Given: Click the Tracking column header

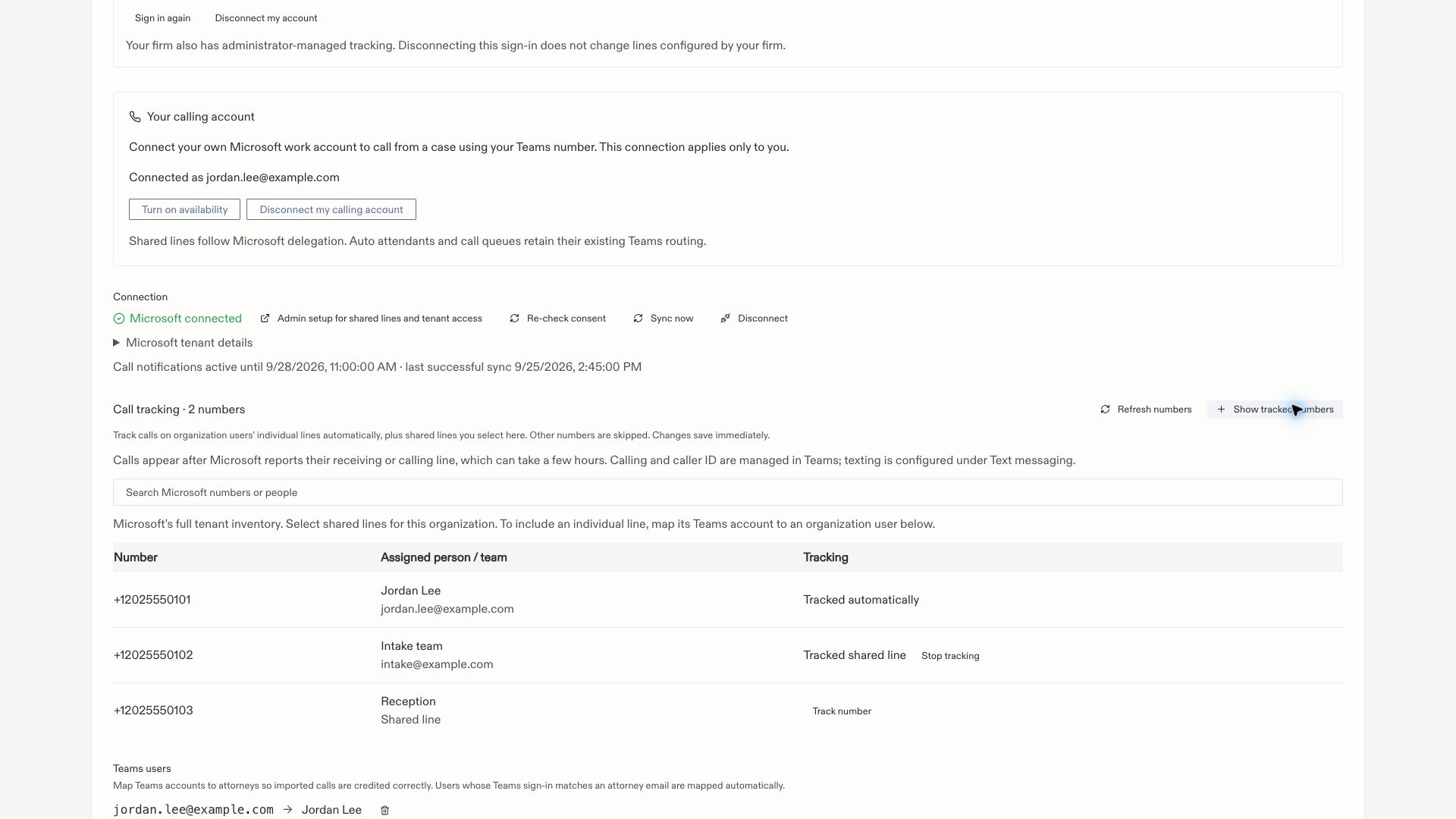Looking at the screenshot, I should [x=826, y=557].
